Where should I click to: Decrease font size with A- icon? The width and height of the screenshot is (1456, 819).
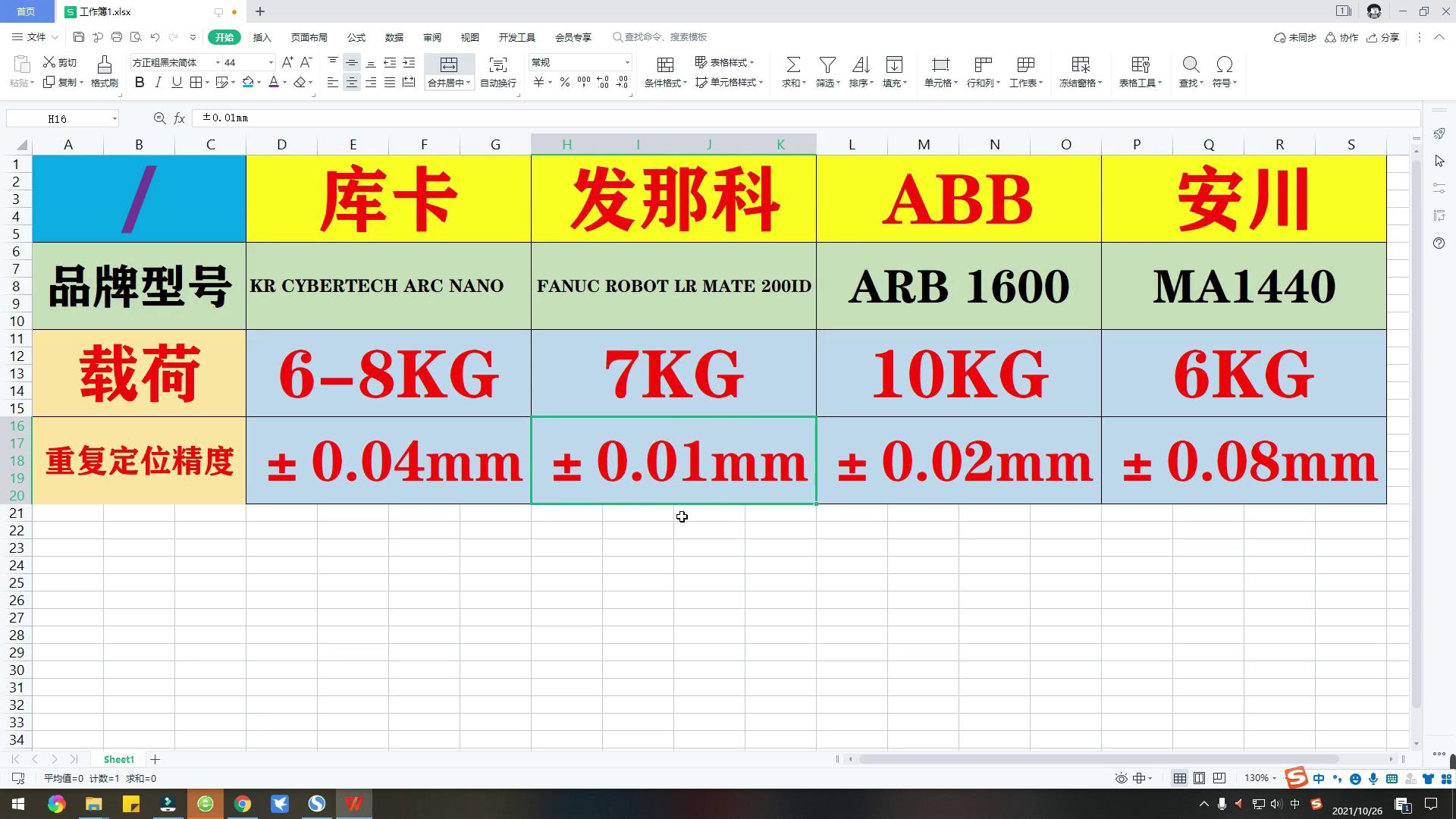coord(306,62)
